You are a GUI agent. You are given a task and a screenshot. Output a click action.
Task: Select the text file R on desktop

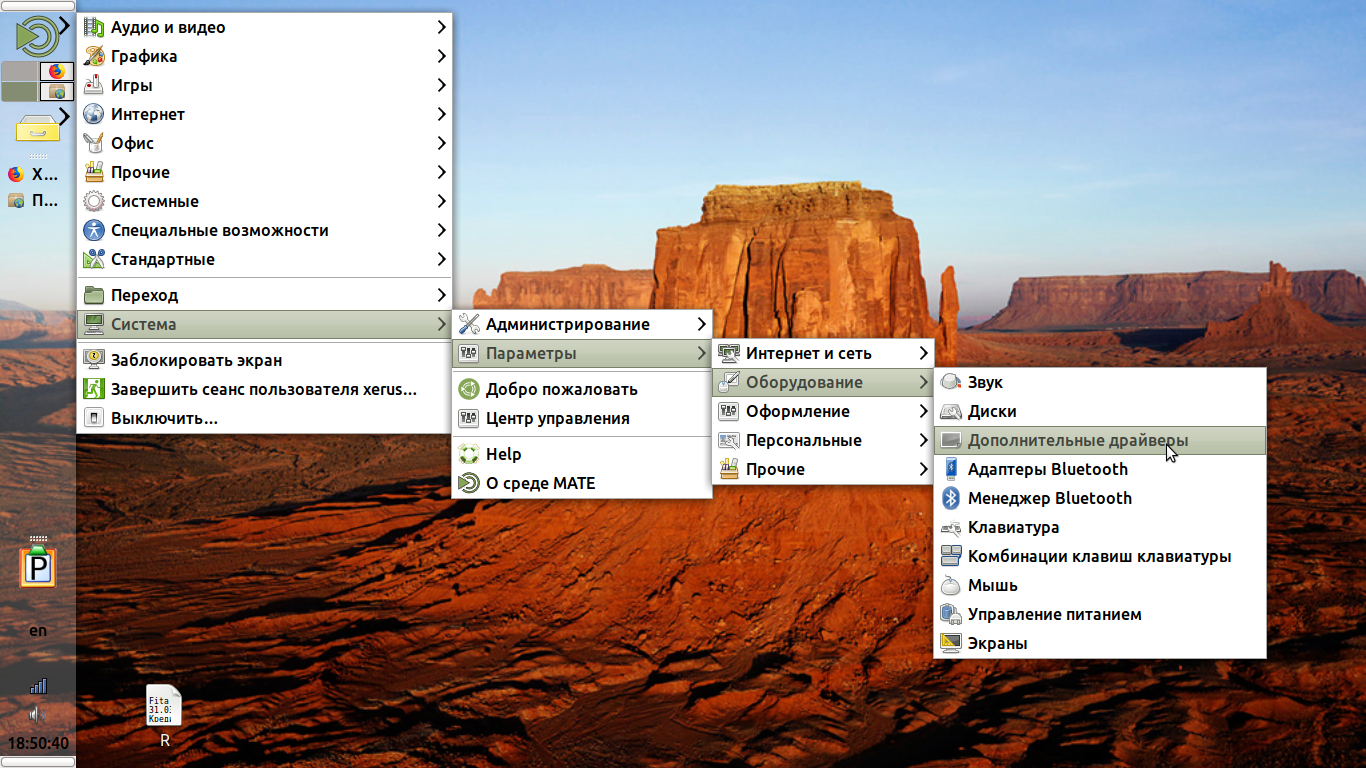pos(164,716)
